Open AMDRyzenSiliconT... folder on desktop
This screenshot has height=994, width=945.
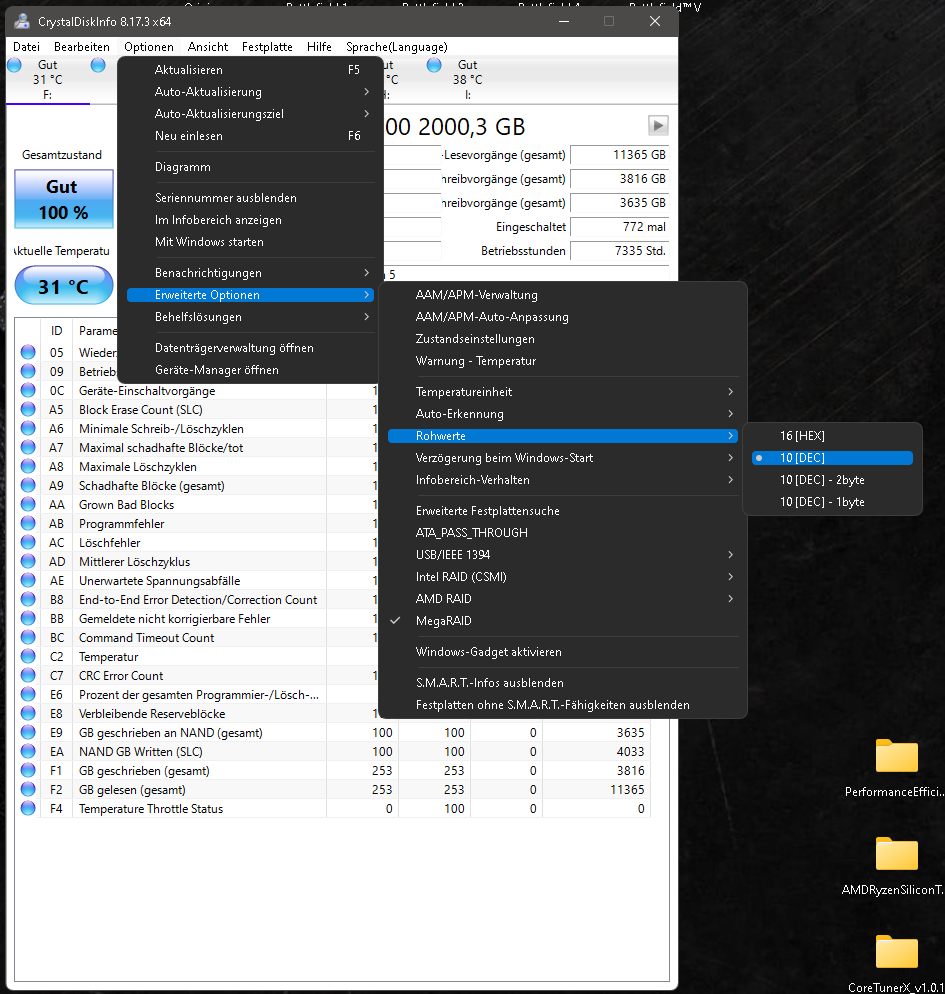(x=896, y=855)
